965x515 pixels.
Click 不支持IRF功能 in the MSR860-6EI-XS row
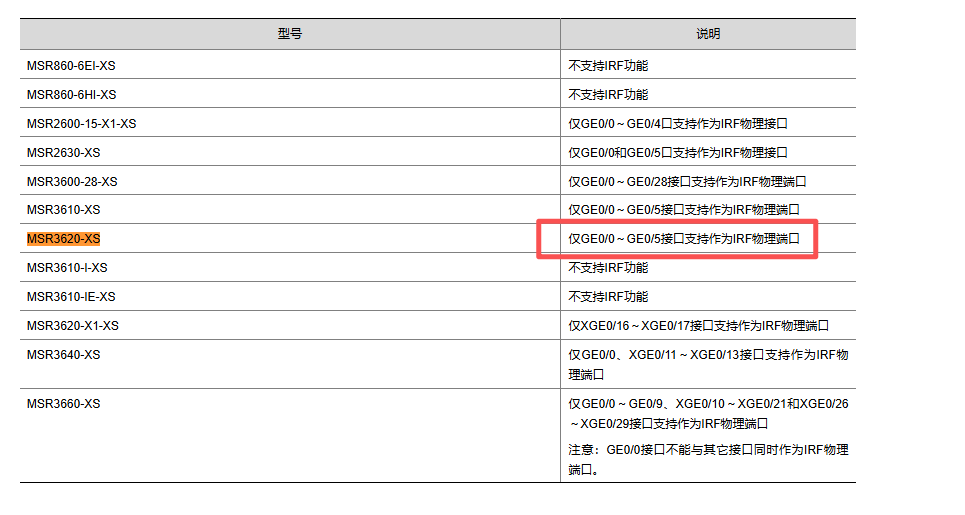coord(608,65)
